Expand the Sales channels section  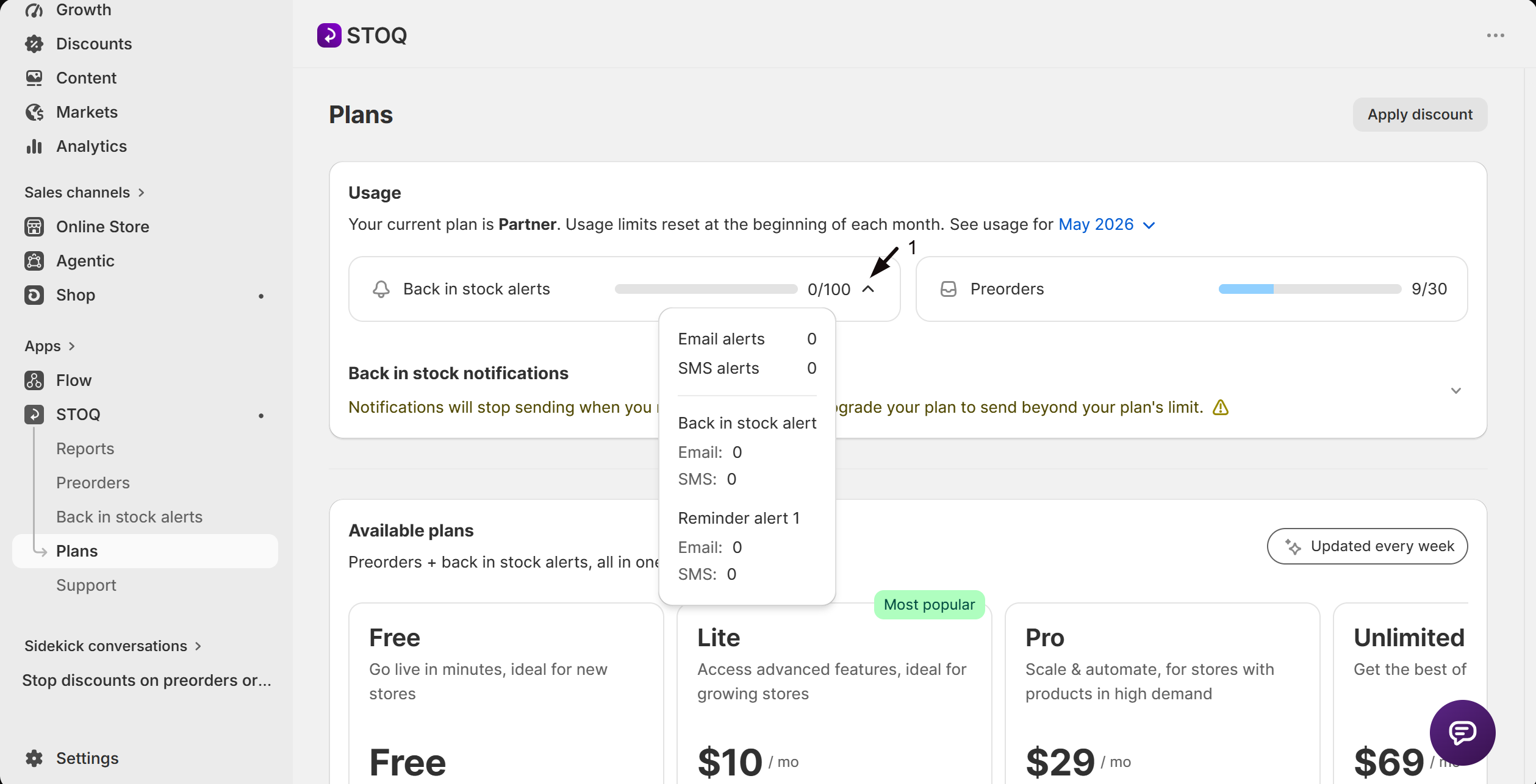coord(84,193)
